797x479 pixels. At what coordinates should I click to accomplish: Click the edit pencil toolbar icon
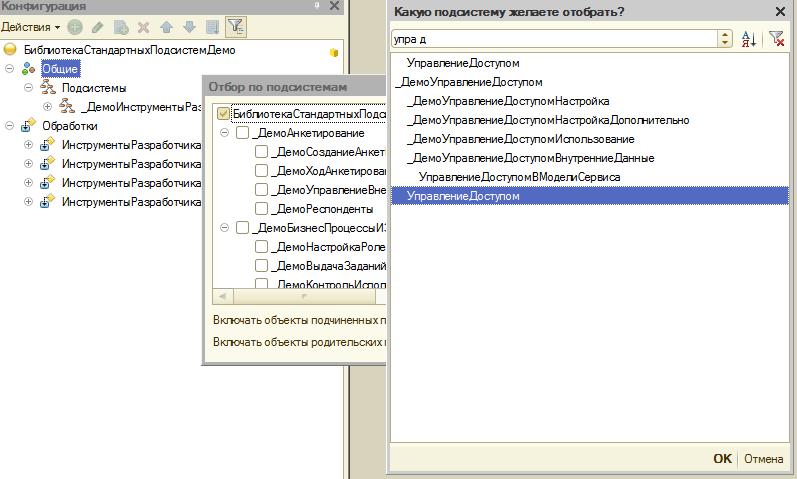97,25
